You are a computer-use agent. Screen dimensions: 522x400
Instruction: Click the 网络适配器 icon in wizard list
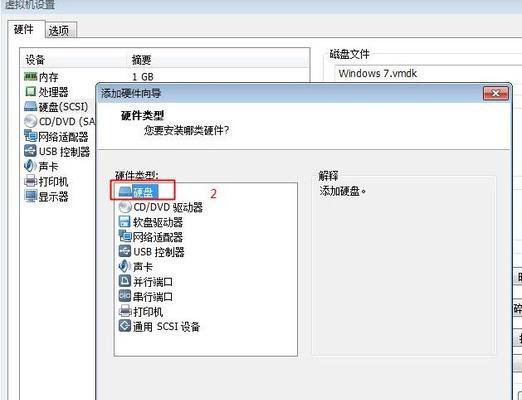[125, 236]
